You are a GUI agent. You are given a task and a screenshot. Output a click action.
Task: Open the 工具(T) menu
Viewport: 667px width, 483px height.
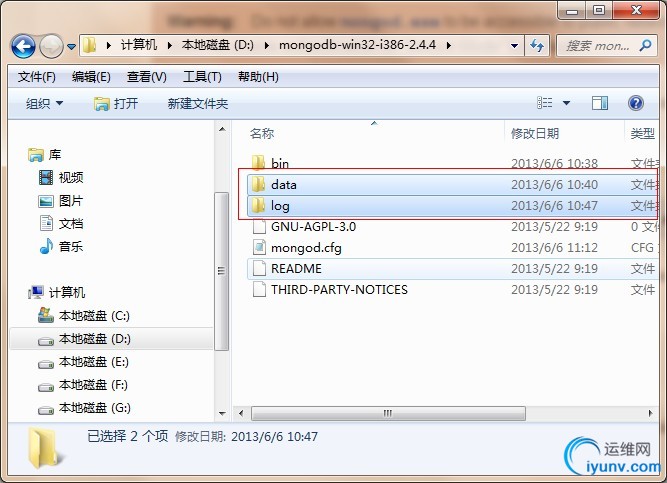202,77
